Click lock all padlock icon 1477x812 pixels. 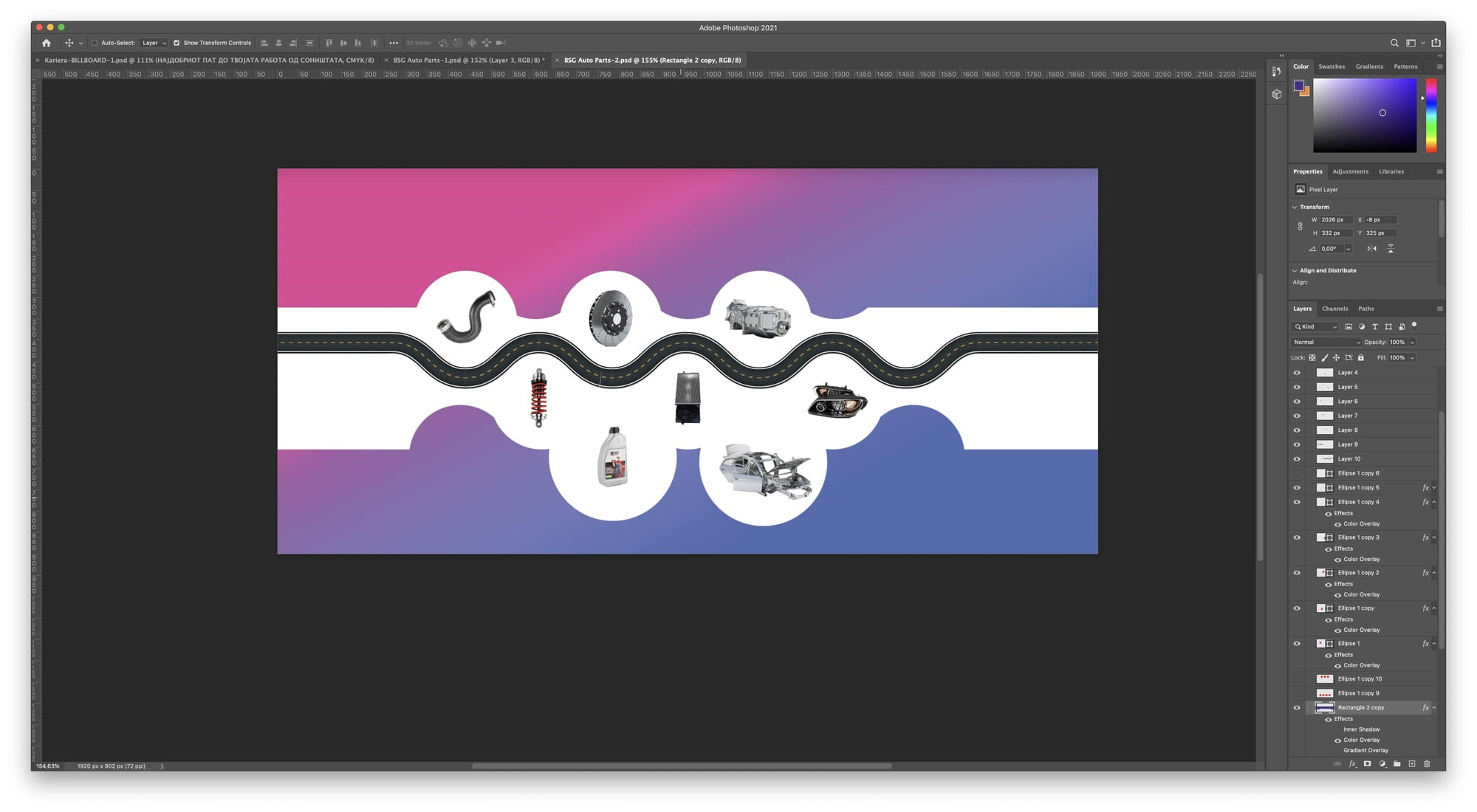click(x=1361, y=358)
